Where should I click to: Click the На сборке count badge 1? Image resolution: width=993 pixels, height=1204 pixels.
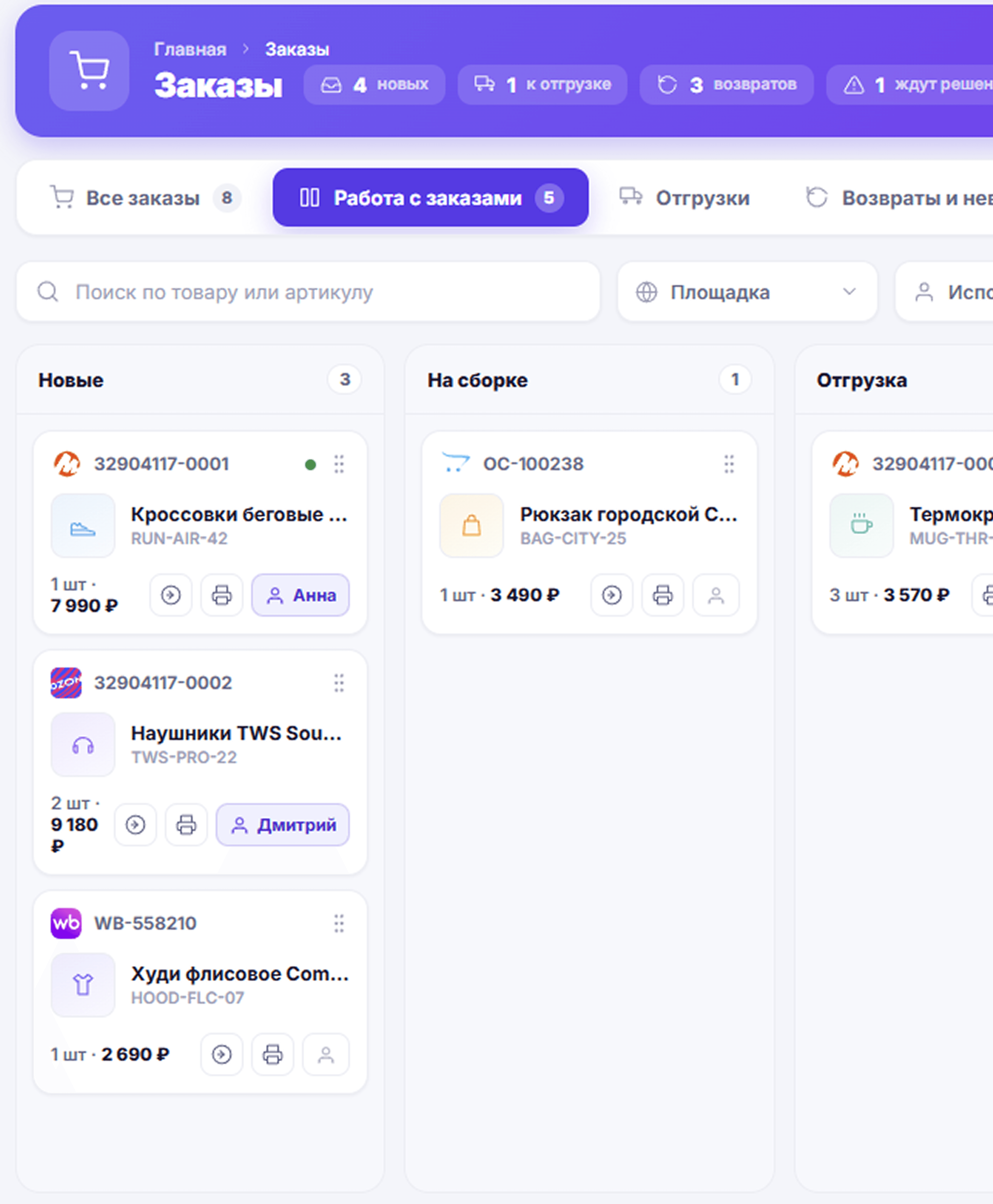735,379
